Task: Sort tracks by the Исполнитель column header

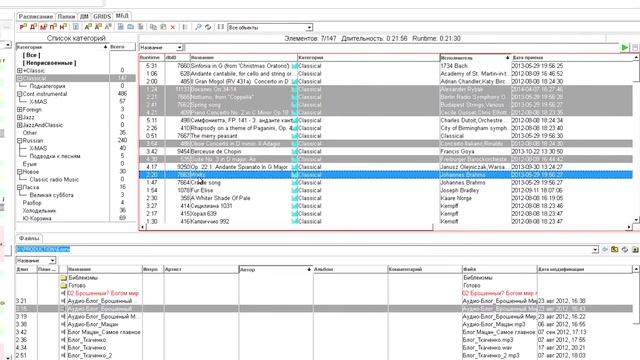Action: [476, 58]
